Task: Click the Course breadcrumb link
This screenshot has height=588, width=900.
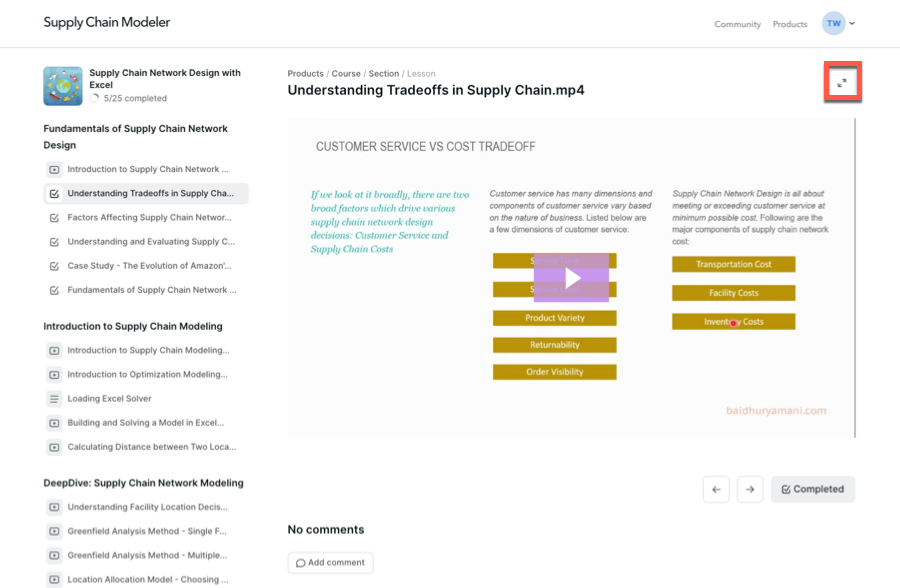Action: (x=346, y=74)
